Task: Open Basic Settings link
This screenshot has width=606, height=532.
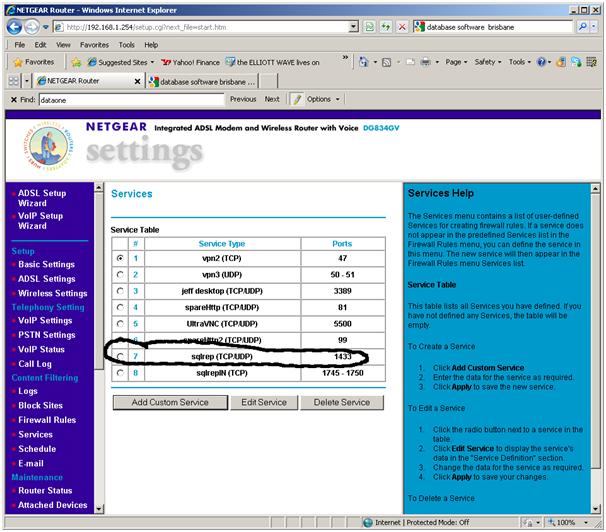Action: 46,265
